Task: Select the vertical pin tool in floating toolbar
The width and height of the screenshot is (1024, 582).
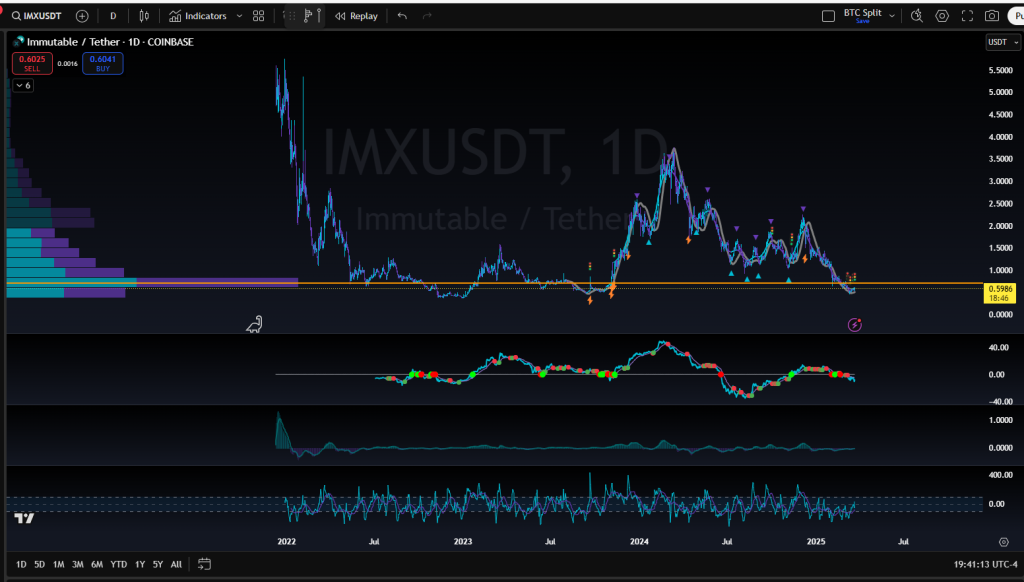Action: point(319,16)
